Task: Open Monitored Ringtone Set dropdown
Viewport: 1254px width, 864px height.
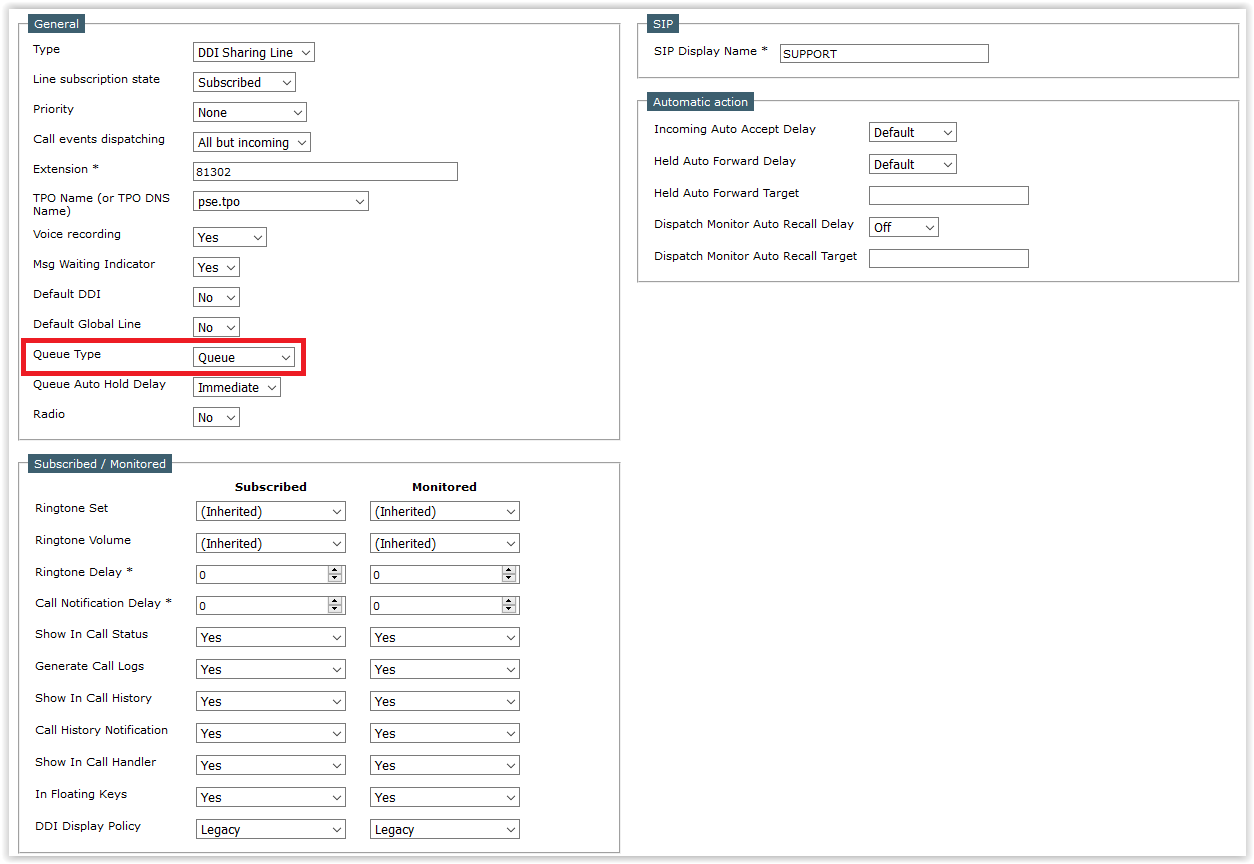Action: click(x=445, y=512)
